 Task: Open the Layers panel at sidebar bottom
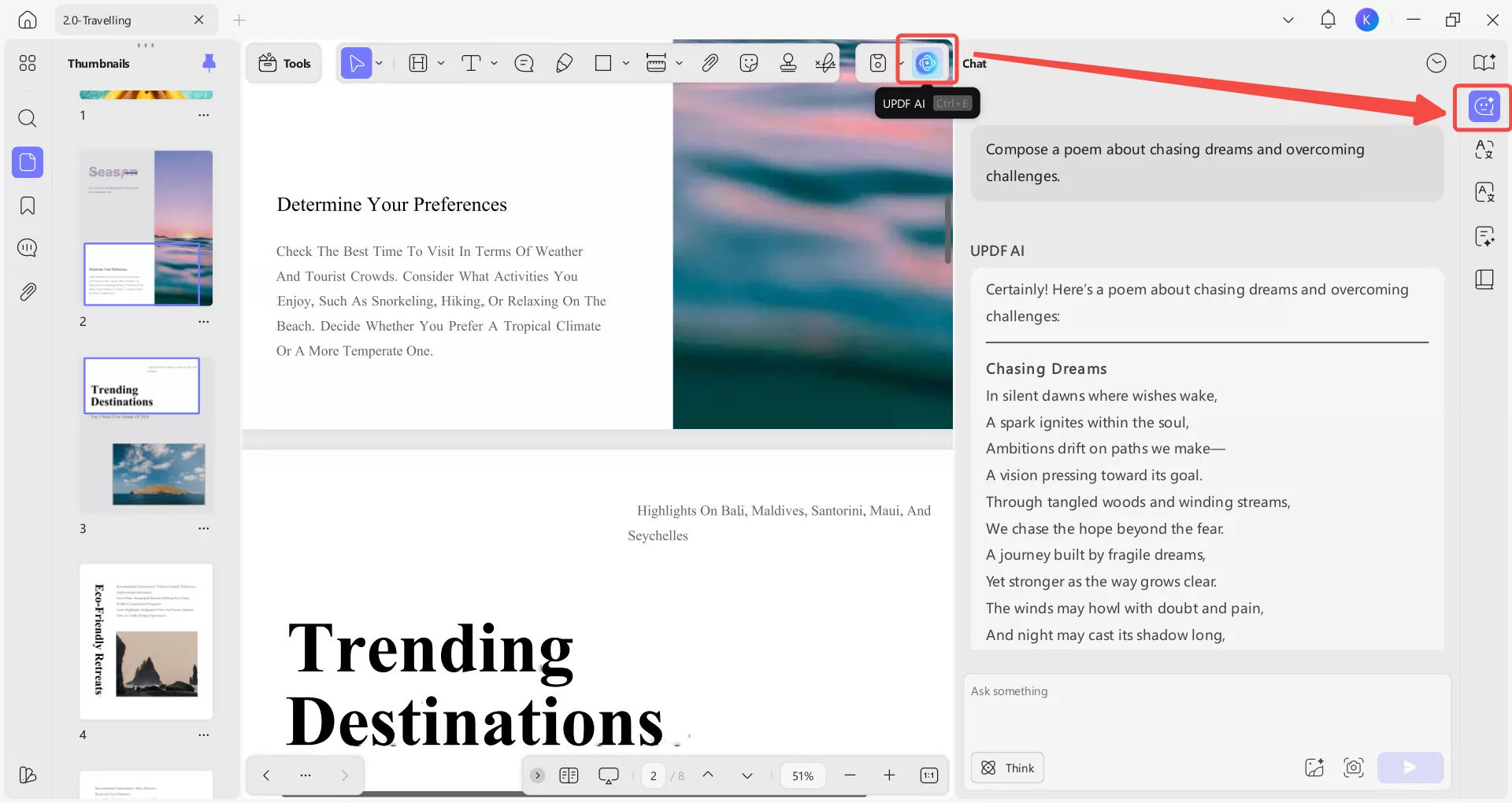point(28,775)
